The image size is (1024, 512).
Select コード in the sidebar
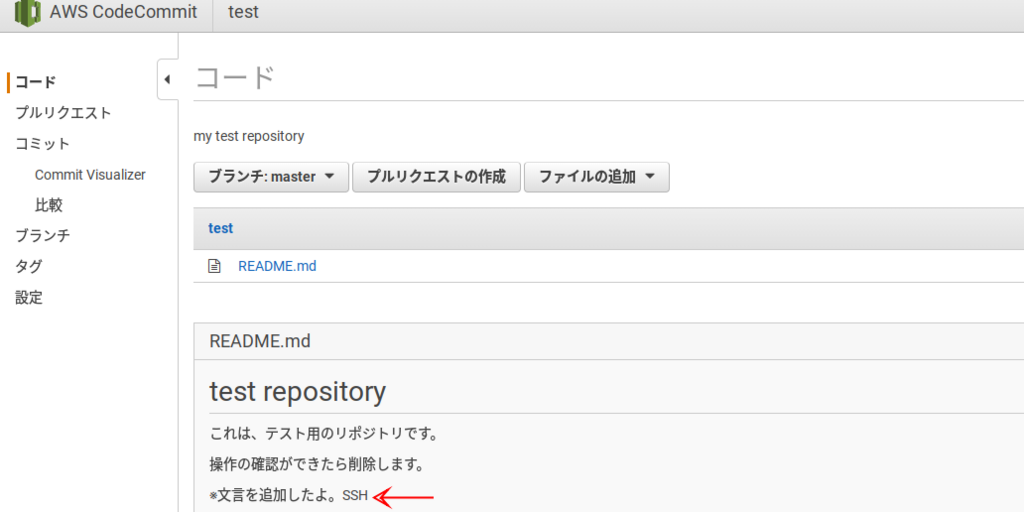click(36, 82)
